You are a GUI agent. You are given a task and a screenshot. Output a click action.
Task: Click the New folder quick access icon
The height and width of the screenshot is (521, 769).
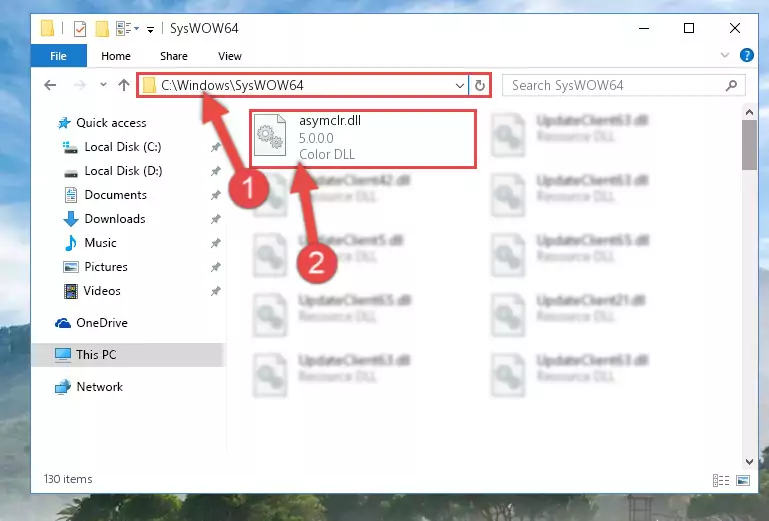[102, 29]
